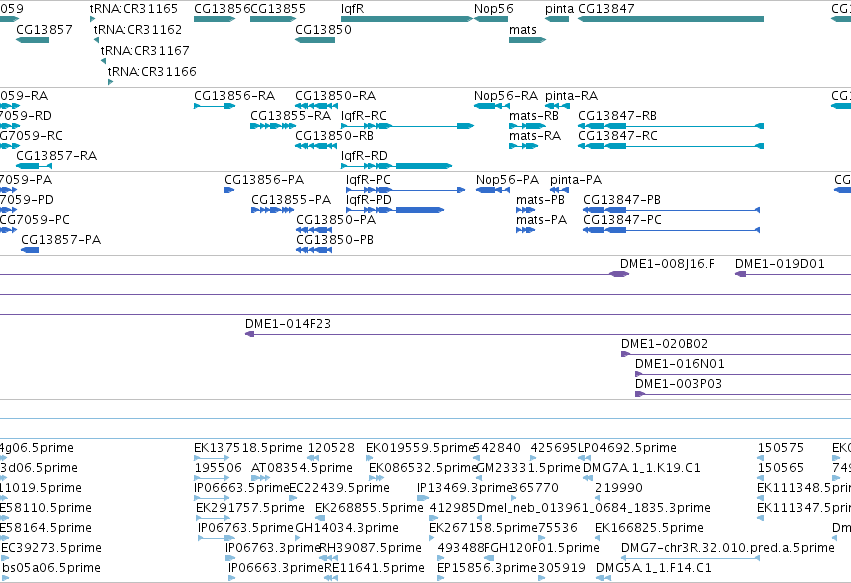Select the pinta gene

click(557, 19)
